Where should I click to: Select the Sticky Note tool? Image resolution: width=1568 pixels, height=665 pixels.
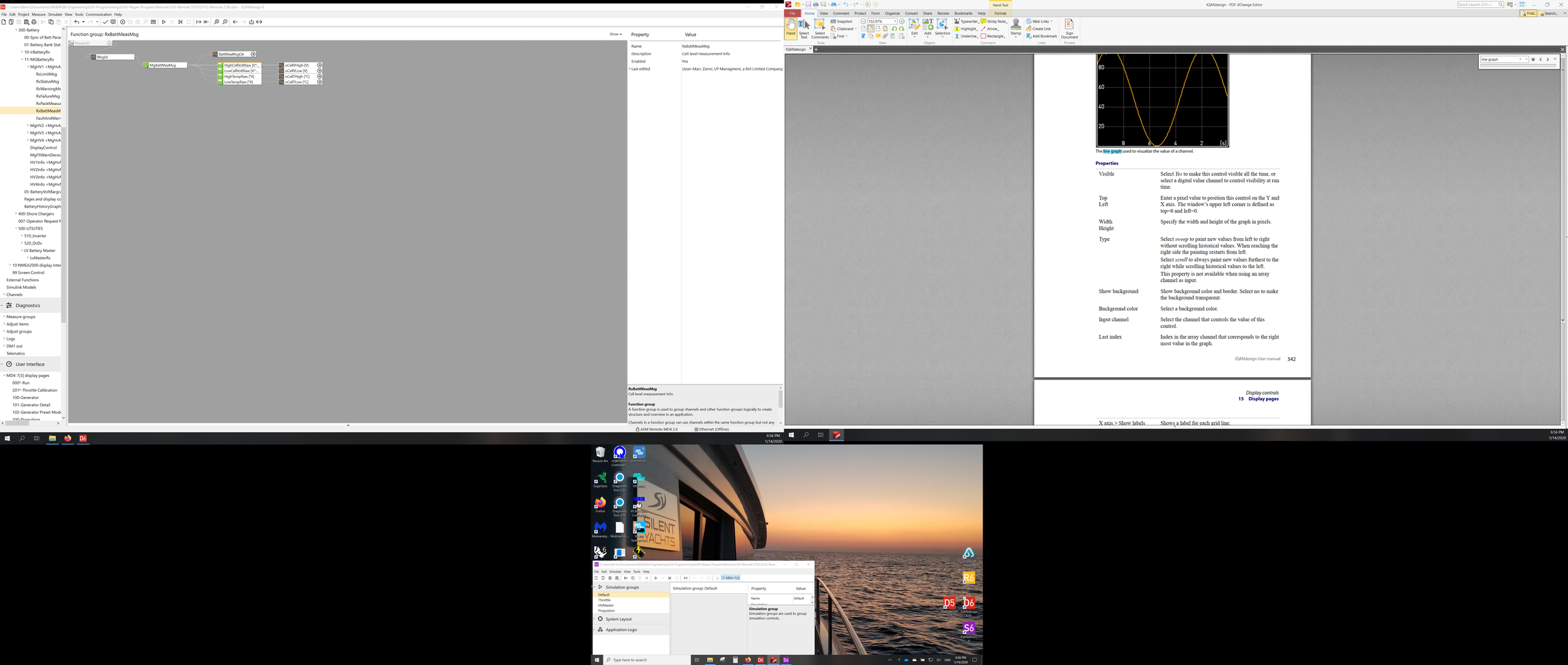[993, 21]
